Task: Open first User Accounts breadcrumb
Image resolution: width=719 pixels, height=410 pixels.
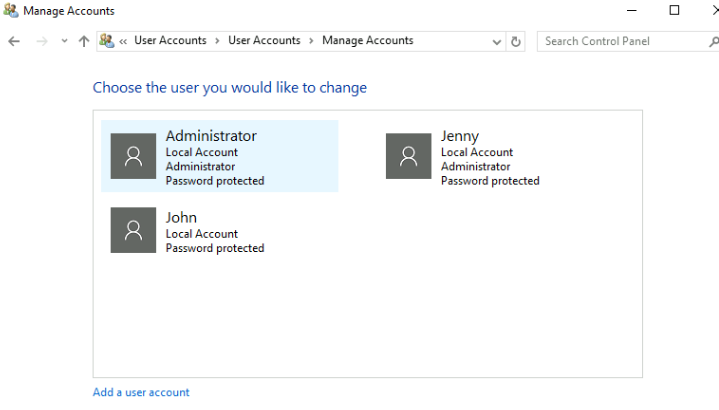Action: point(170,40)
